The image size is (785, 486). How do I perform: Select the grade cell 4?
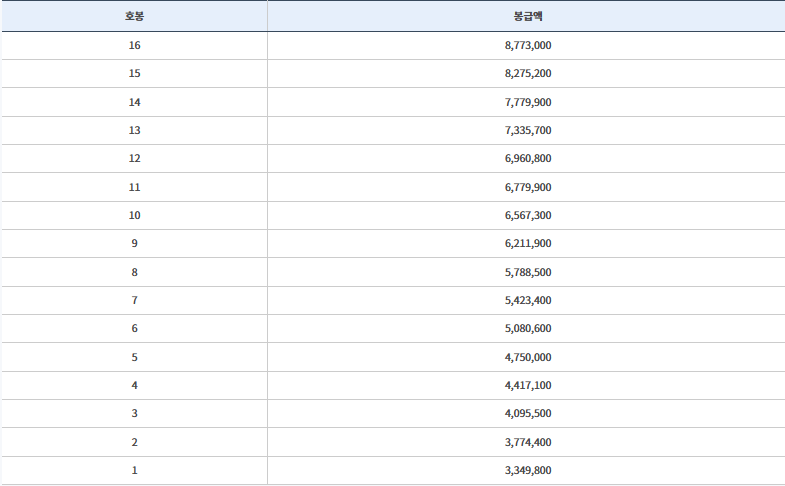pos(134,386)
